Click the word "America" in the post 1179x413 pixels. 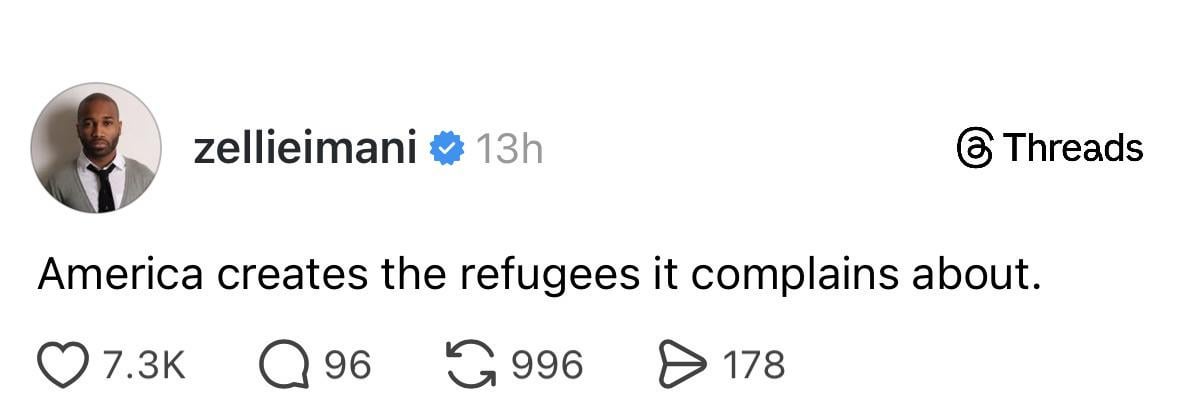pyautogui.click(x=119, y=275)
